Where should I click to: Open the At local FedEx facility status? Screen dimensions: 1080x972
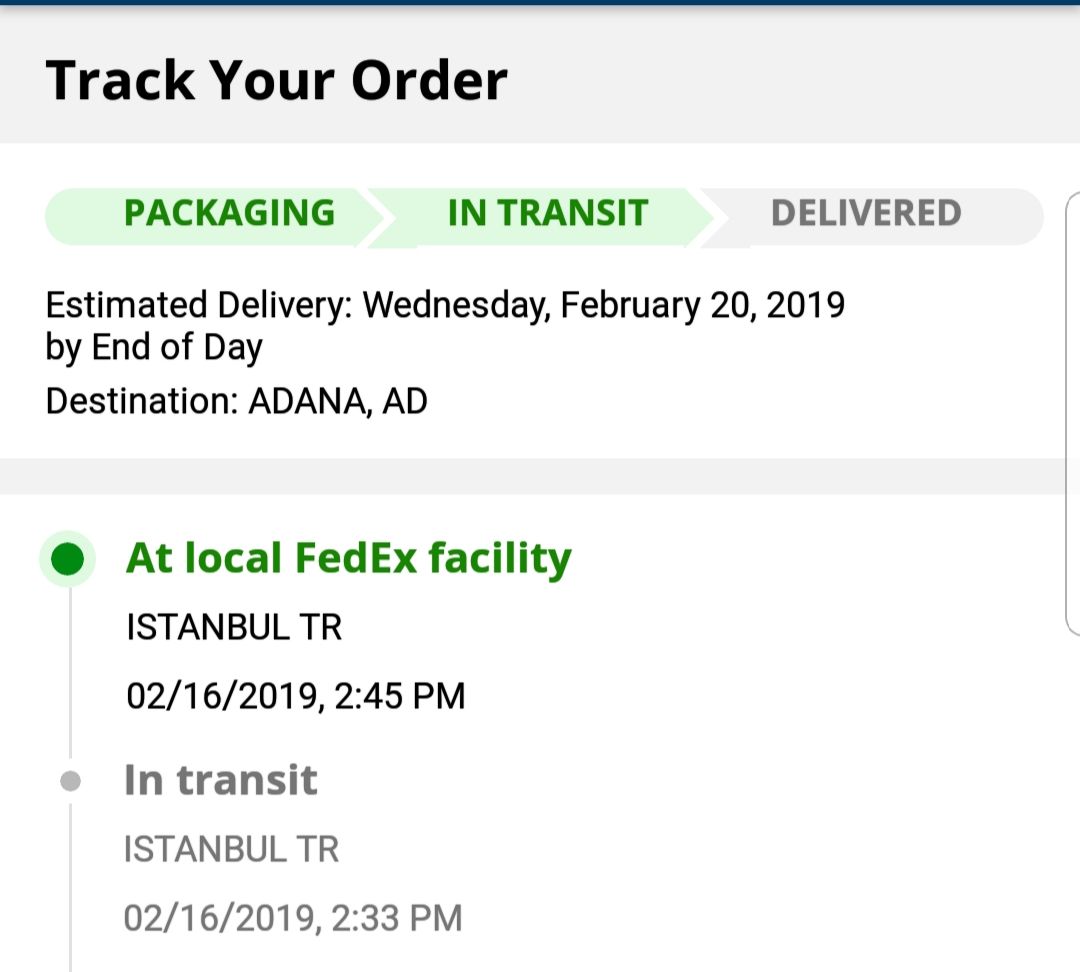point(348,558)
